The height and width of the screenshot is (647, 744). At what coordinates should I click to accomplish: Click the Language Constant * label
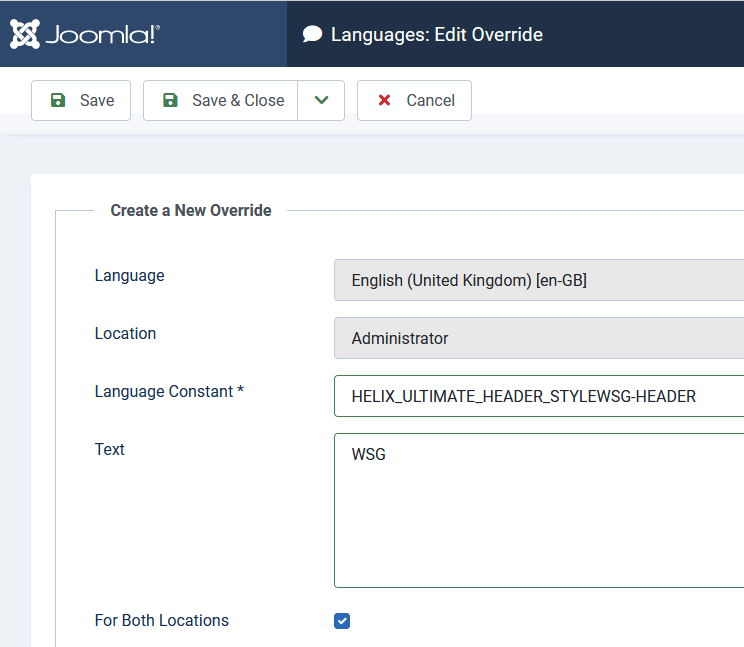(x=169, y=391)
